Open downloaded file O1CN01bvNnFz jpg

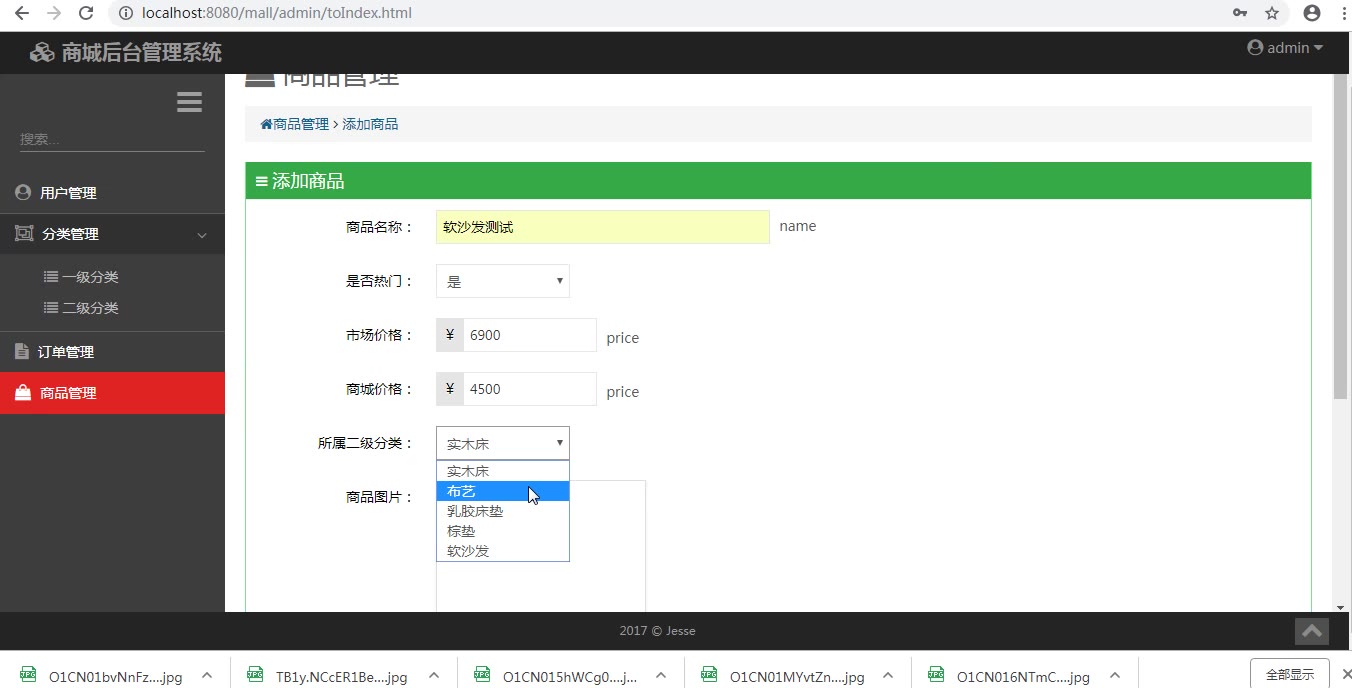pyautogui.click(x=103, y=676)
